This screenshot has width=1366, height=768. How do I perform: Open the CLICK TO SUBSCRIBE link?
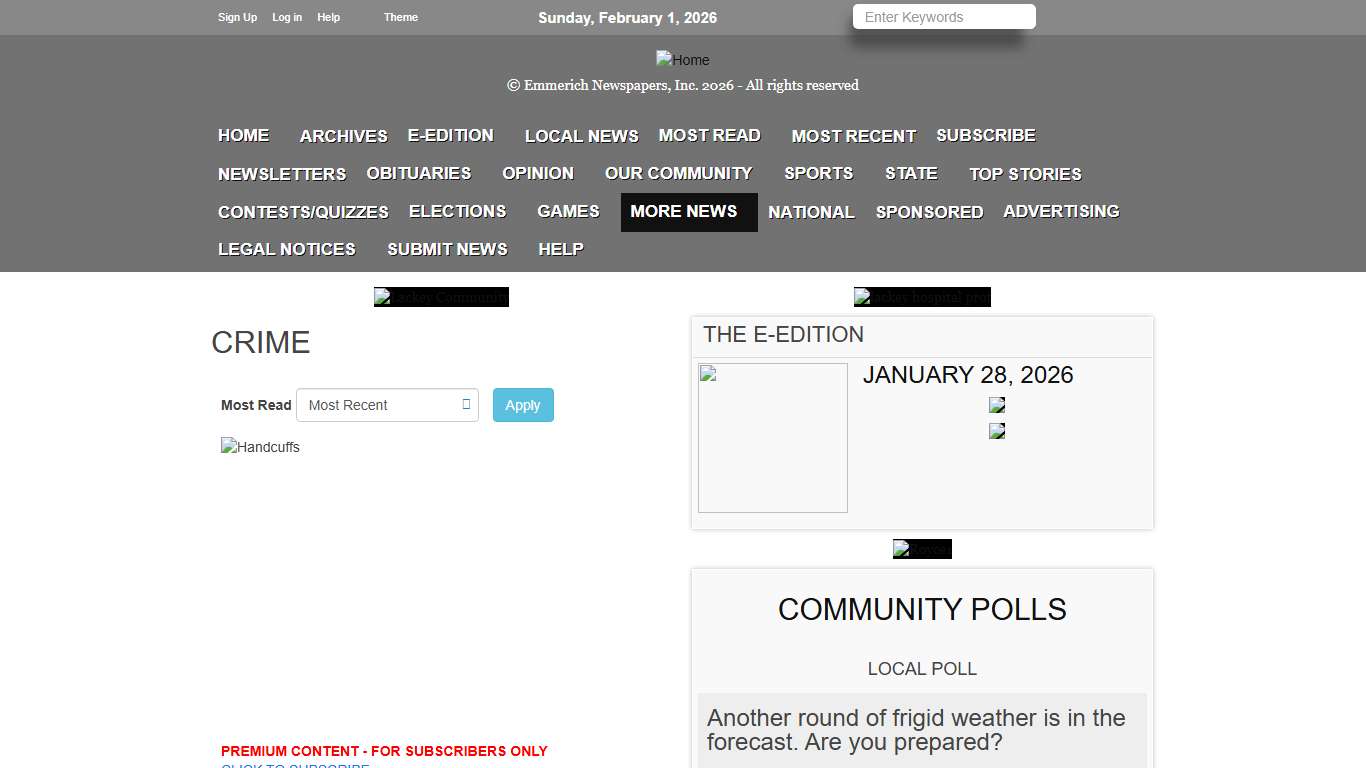point(294,766)
